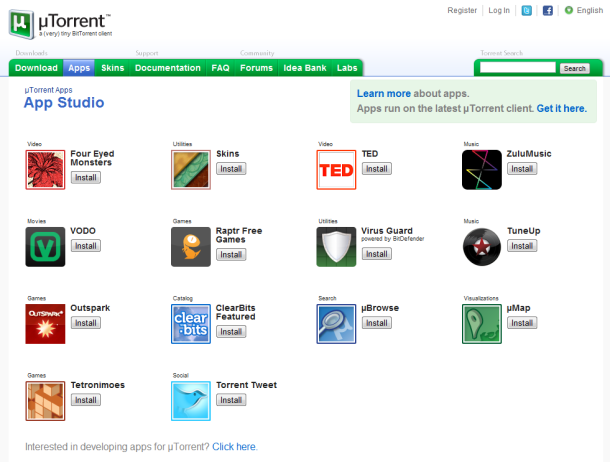Open the Skins app icon
This screenshot has height=462, width=610.
pyautogui.click(x=191, y=170)
